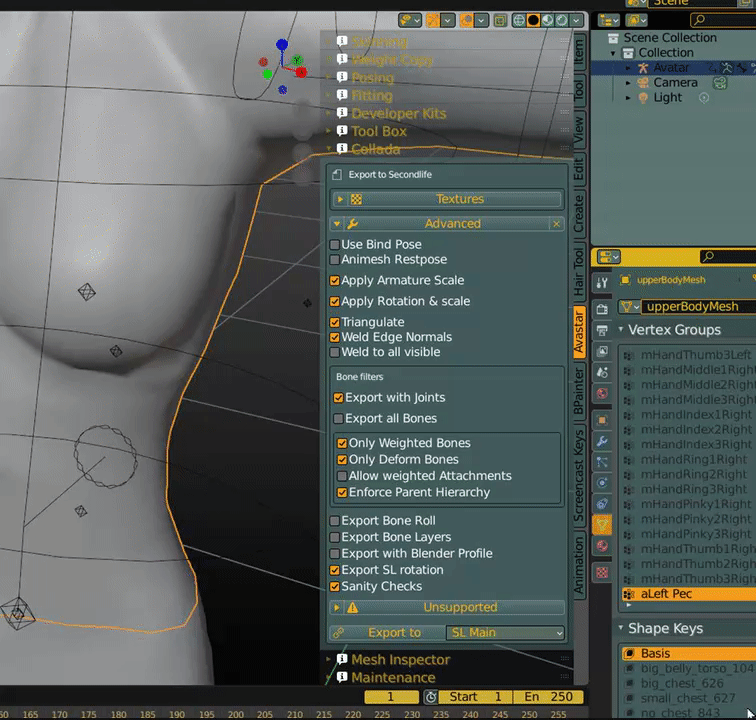The height and width of the screenshot is (720, 756).
Task: Click red X axis gizmo ball
Action: tap(301, 72)
